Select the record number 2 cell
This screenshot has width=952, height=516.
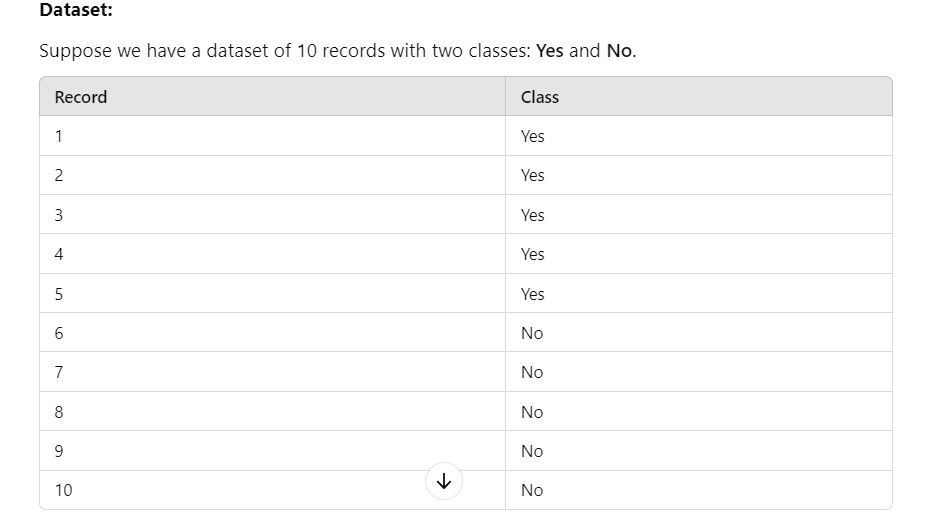59,175
